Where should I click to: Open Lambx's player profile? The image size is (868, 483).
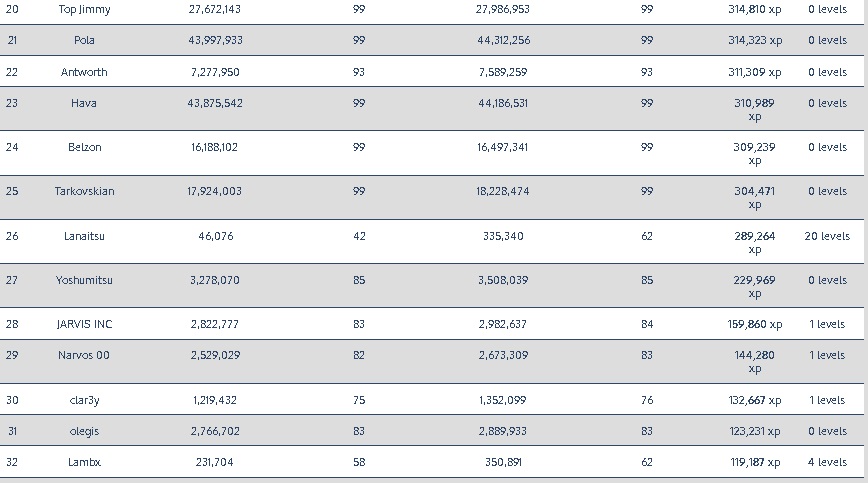point(84,462)
